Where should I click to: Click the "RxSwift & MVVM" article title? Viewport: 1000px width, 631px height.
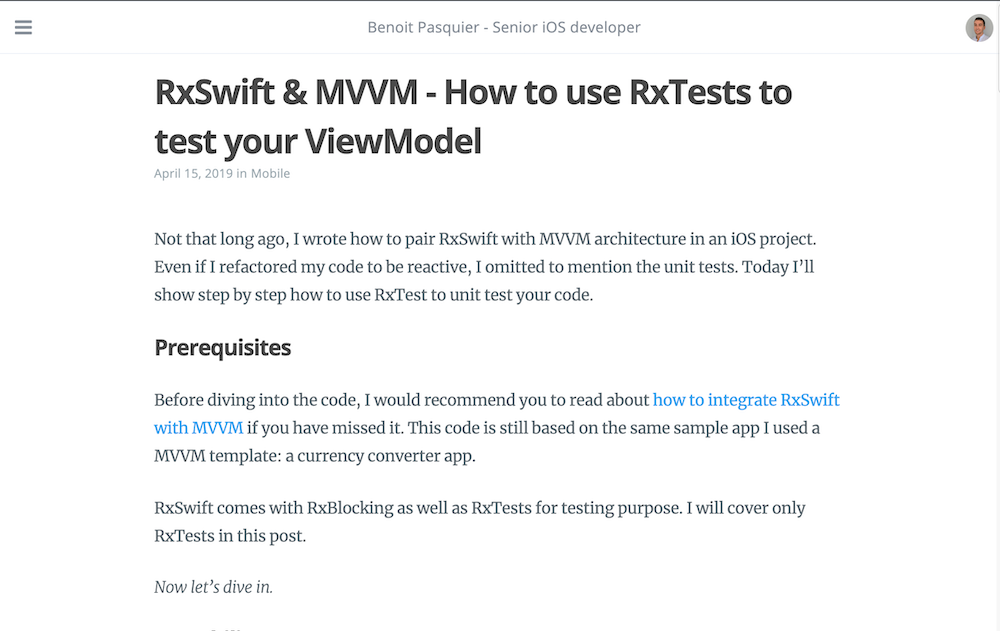coord(472,93)
